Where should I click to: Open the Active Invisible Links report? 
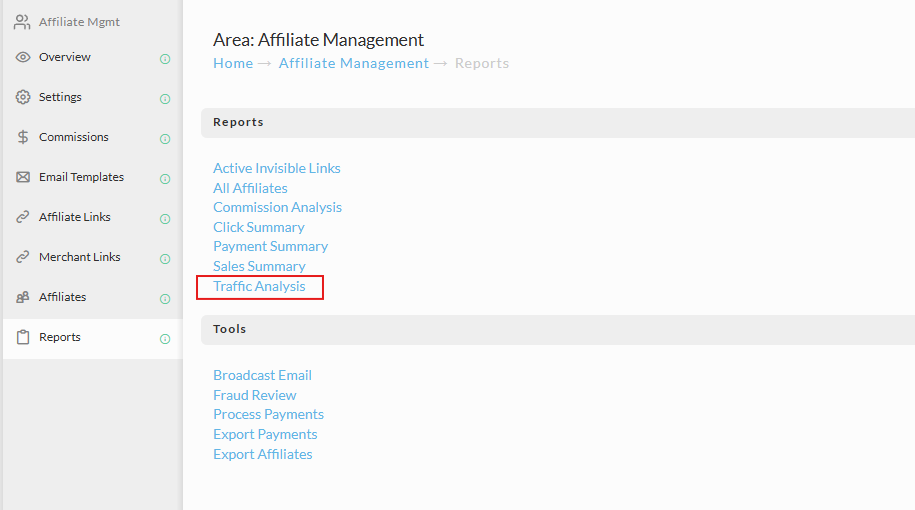tap(277, 168)
